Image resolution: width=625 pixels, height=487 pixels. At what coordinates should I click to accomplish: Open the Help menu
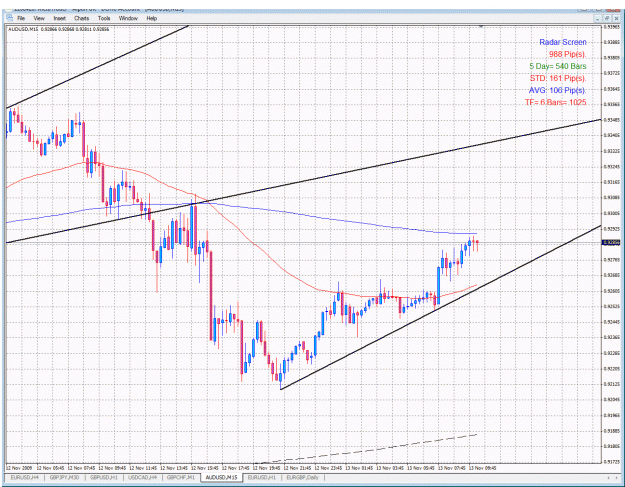pyautogui.click(x=151, y=18)
